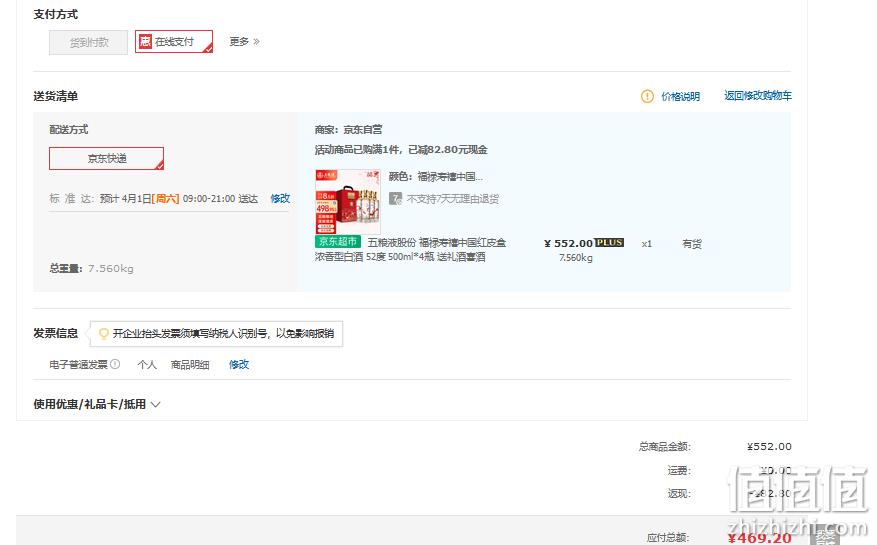
Task: Click the 不支持7天无理由退货 notice
Action: (x=452, y=199)
